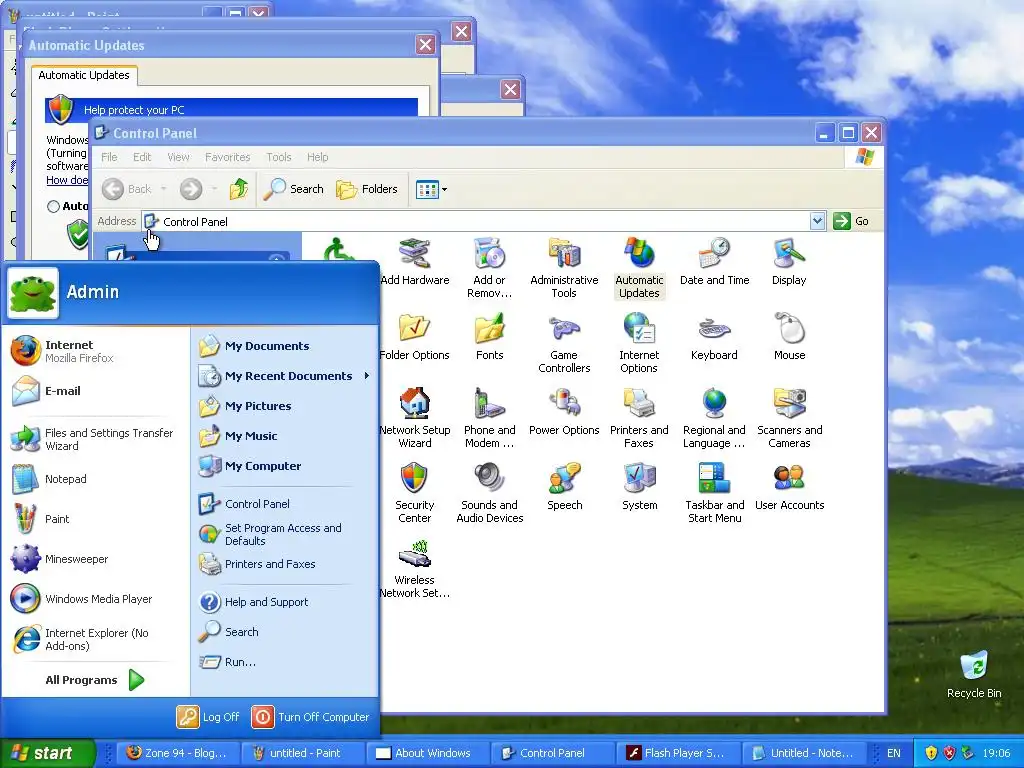This screenshot has height=768, width=1024.
Task: Click Turn Off Computer button
Action: (310, 716)
